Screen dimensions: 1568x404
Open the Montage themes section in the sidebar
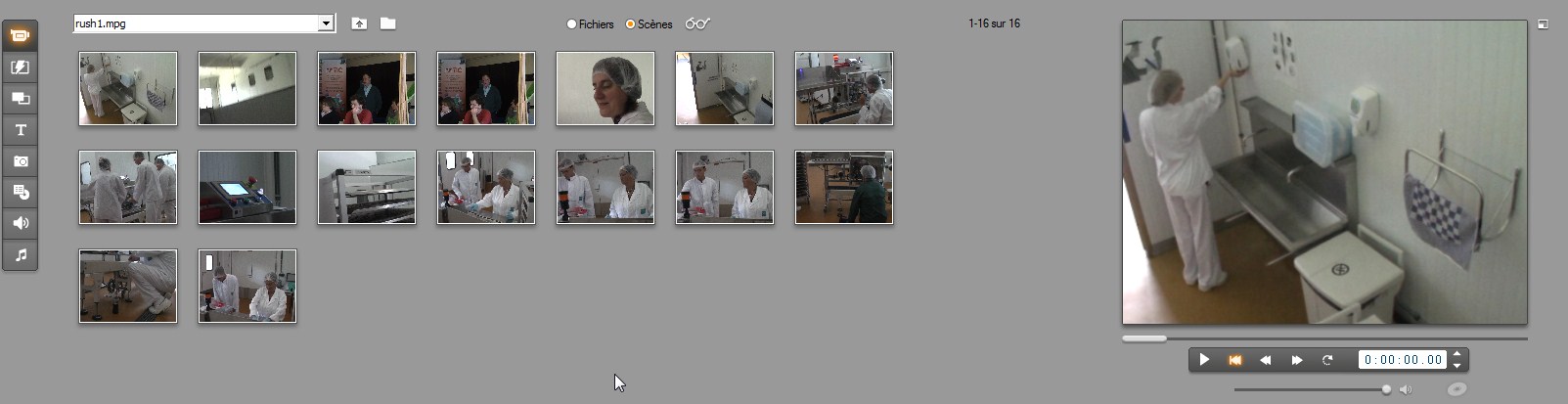[x=20, y=99]
